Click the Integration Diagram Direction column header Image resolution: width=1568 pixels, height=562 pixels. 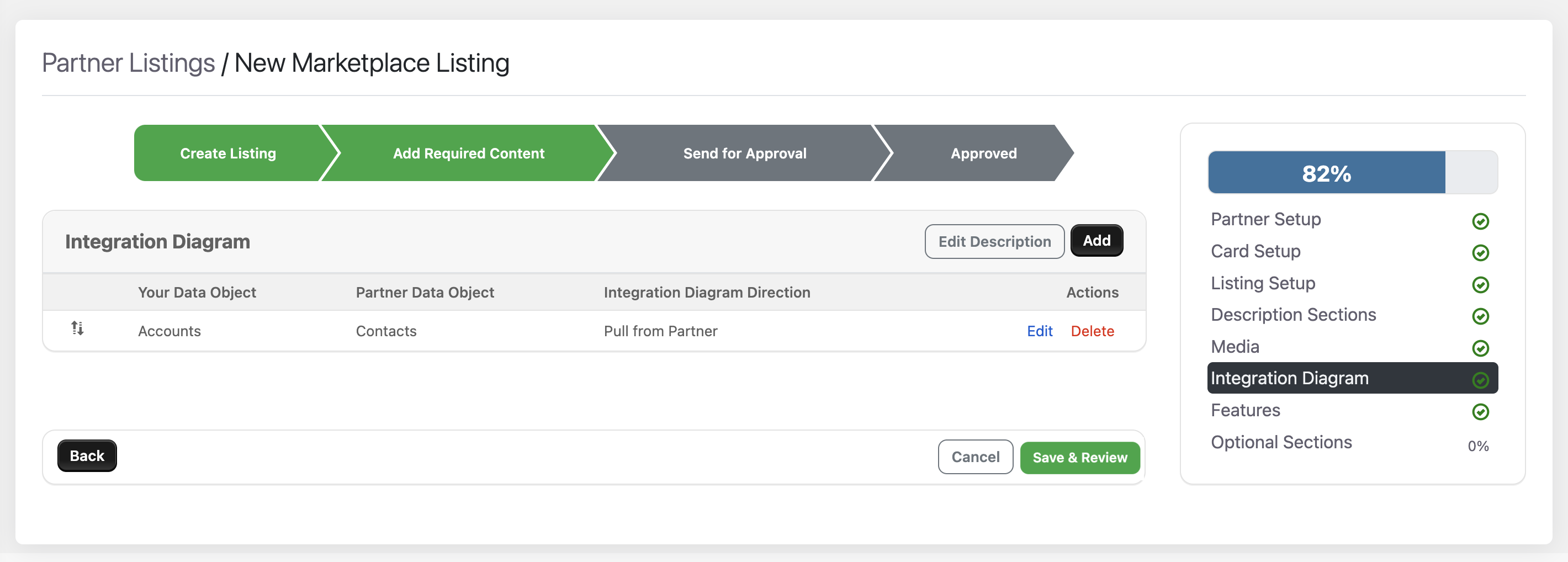coord(707,292)
